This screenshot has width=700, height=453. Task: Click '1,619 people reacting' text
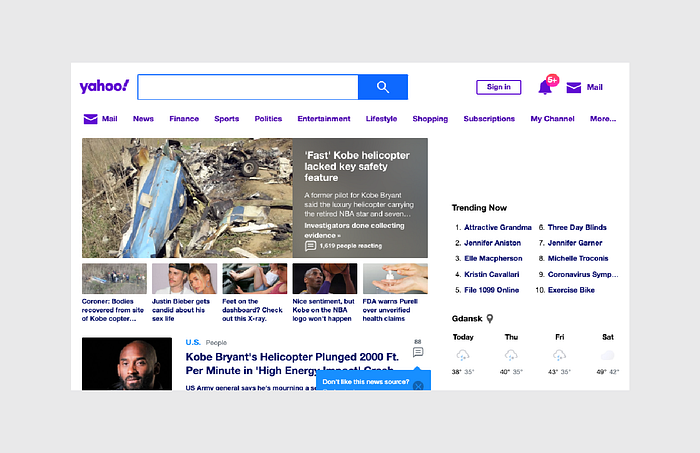click(351, 246)
